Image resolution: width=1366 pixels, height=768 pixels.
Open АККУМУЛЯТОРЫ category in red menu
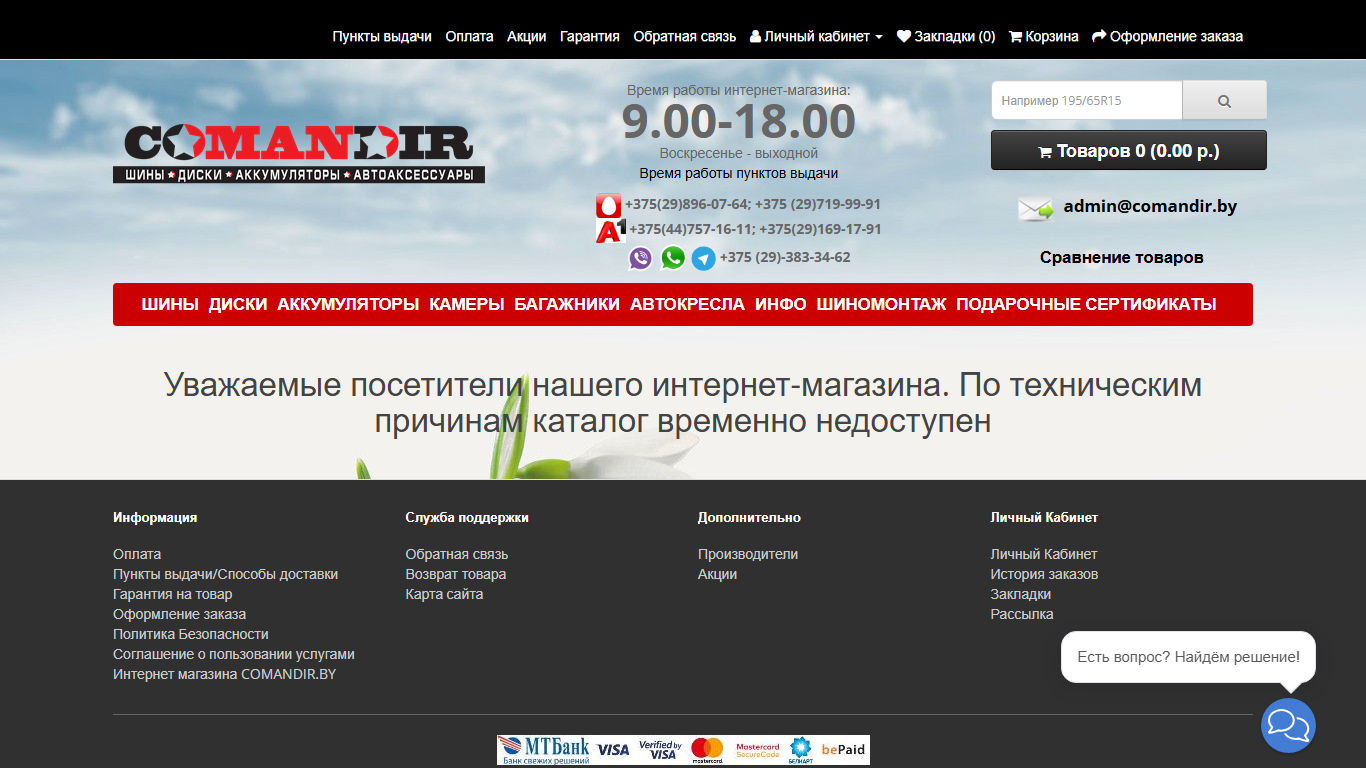(348, 304)
